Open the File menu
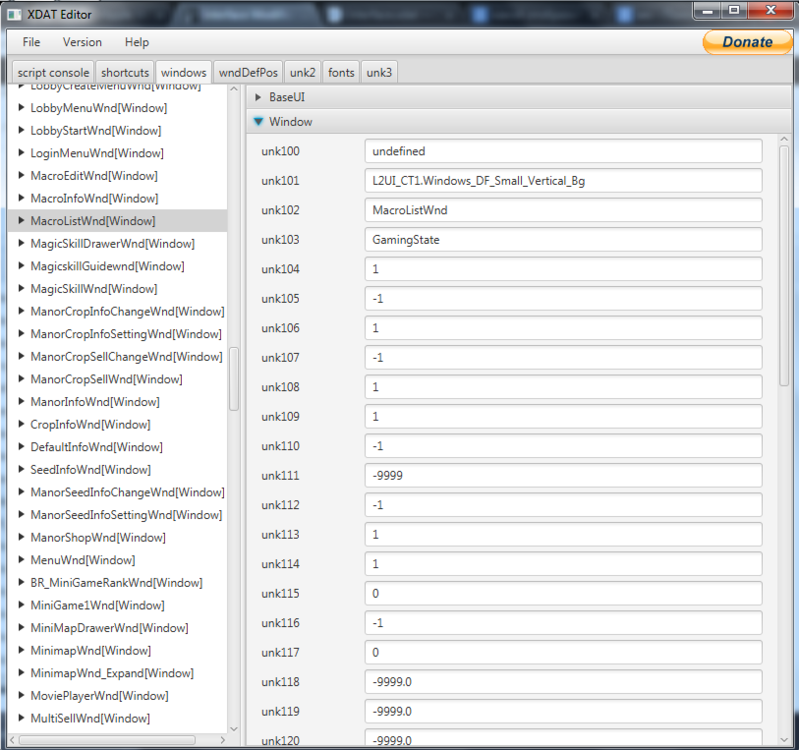Image resolution: width=799 pixels, height=750 pixels. point(32,42)
